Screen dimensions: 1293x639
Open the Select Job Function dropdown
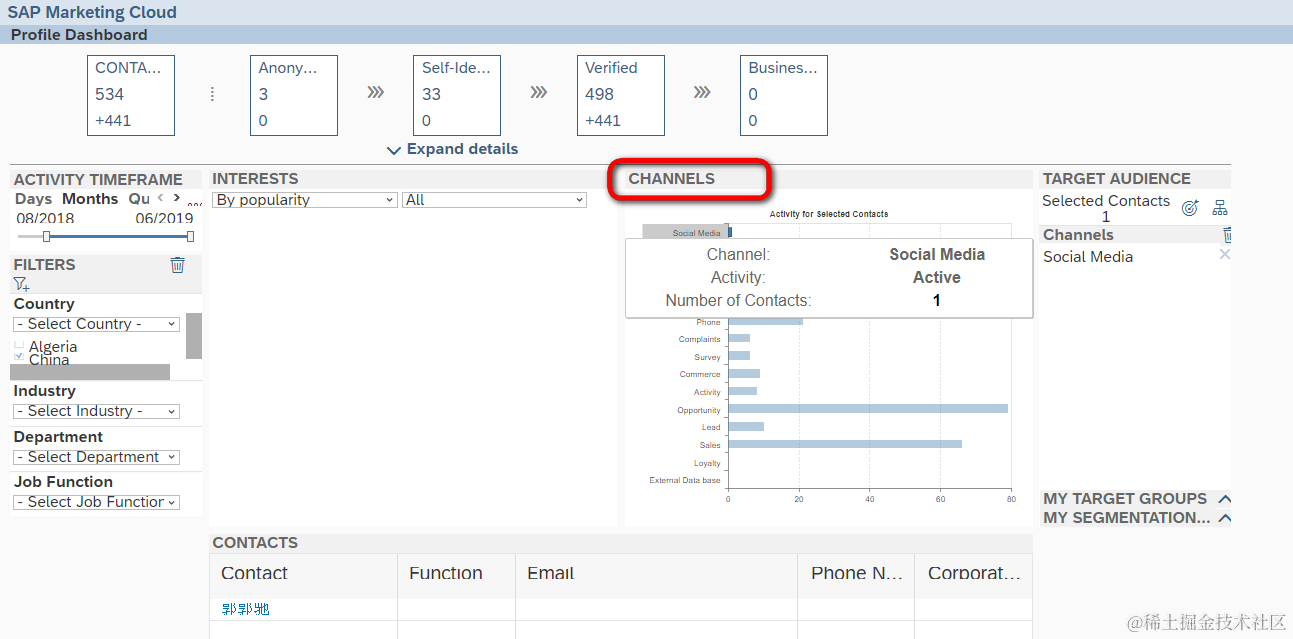96,502
